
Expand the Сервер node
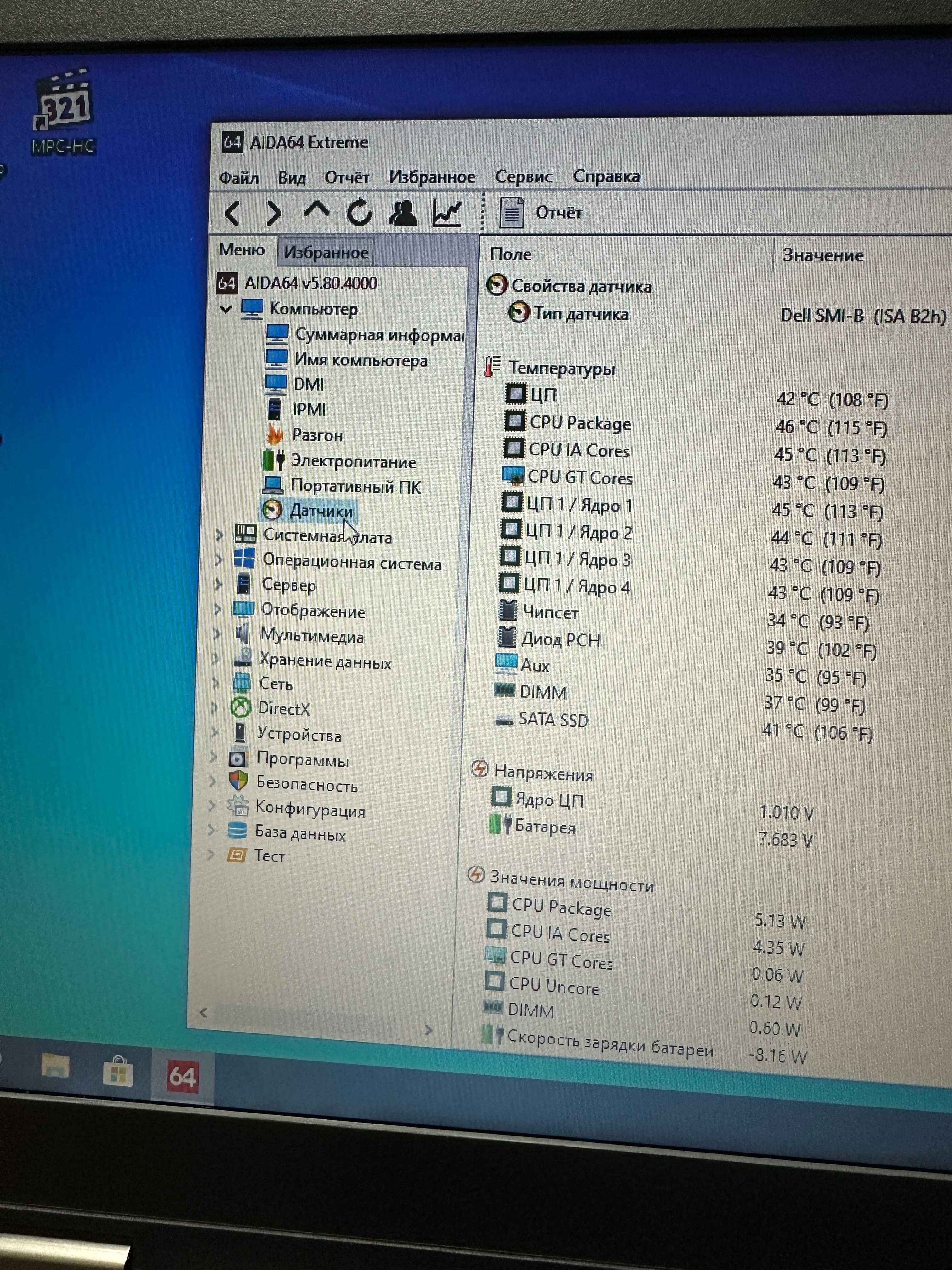tap(218, 585)
